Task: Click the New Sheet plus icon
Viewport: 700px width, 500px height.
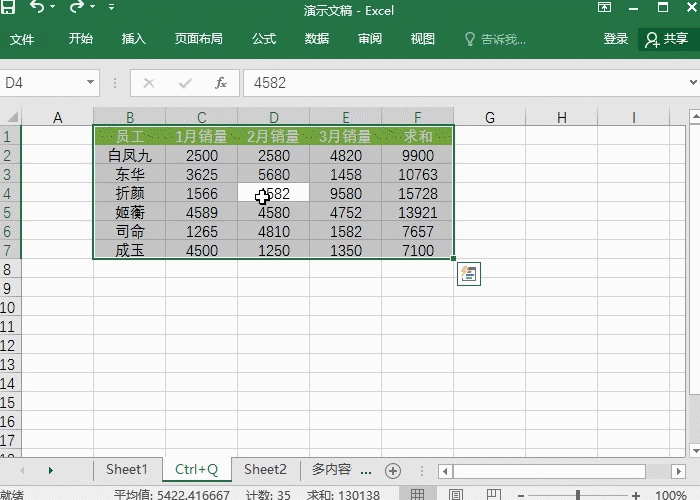Action: point(393,471)
